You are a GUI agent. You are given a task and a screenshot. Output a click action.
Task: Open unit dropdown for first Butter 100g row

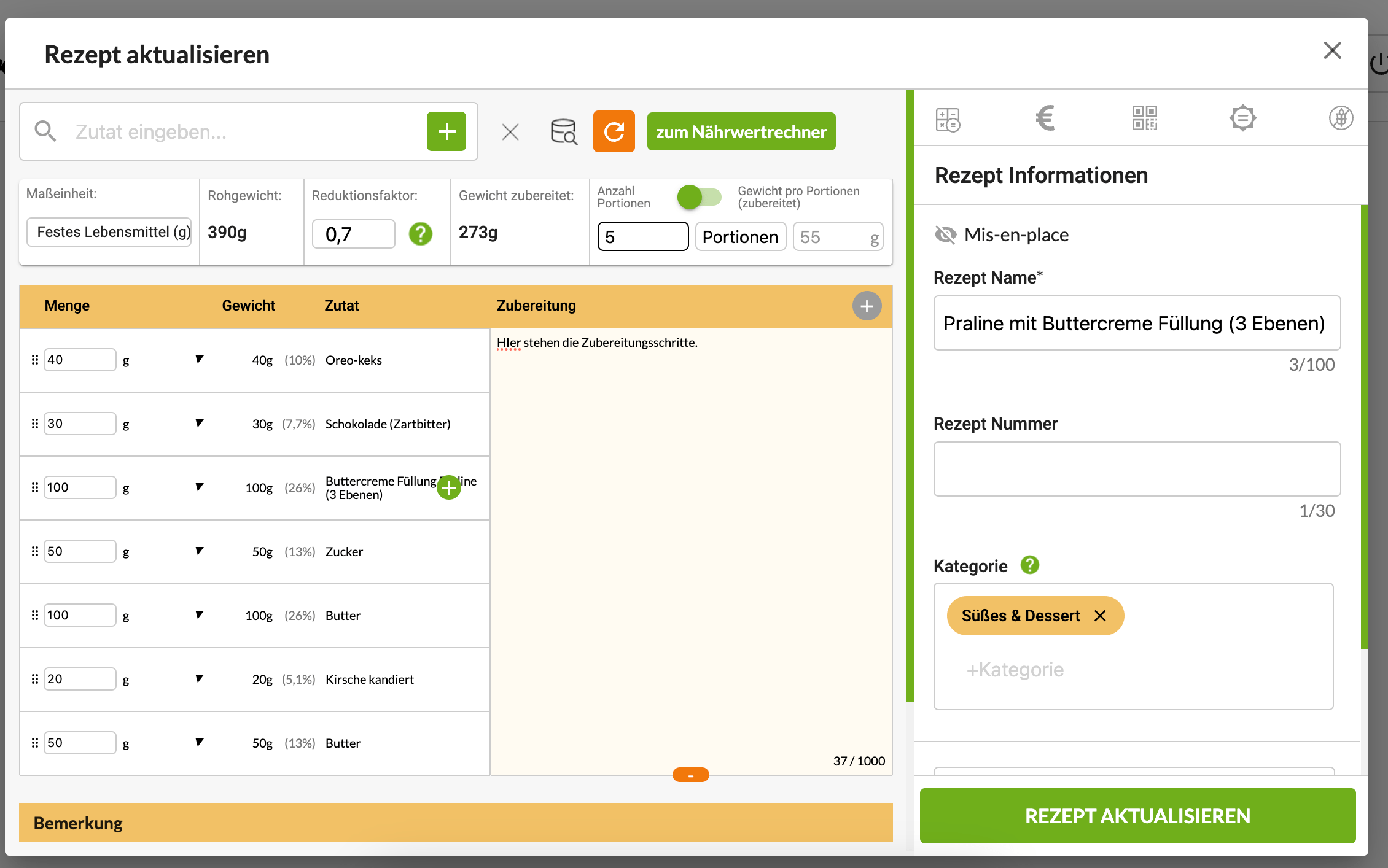(199, 615)
